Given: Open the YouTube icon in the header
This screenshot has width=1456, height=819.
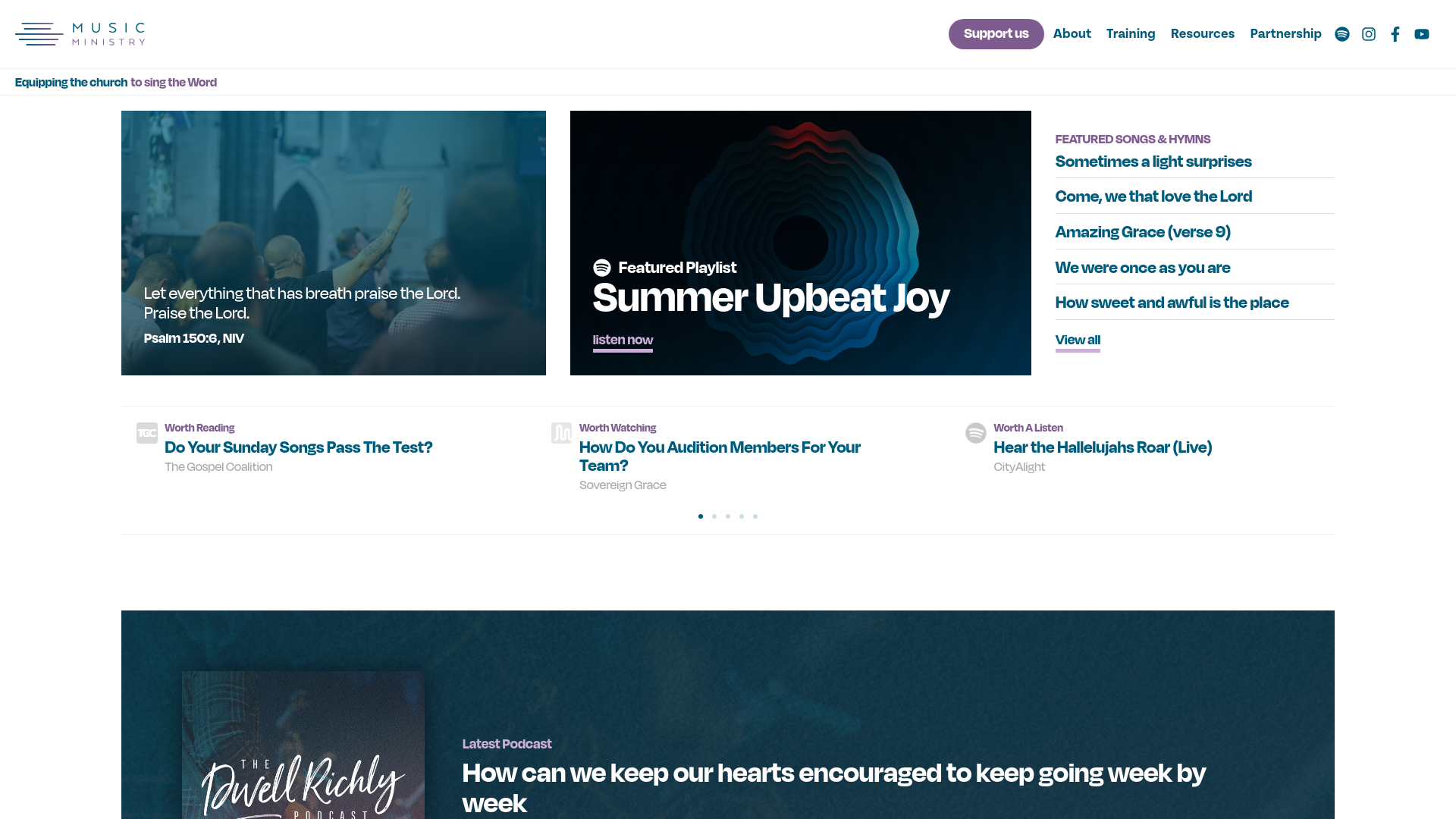Looking at the screenshot, I should click(x=1422, y=34).
